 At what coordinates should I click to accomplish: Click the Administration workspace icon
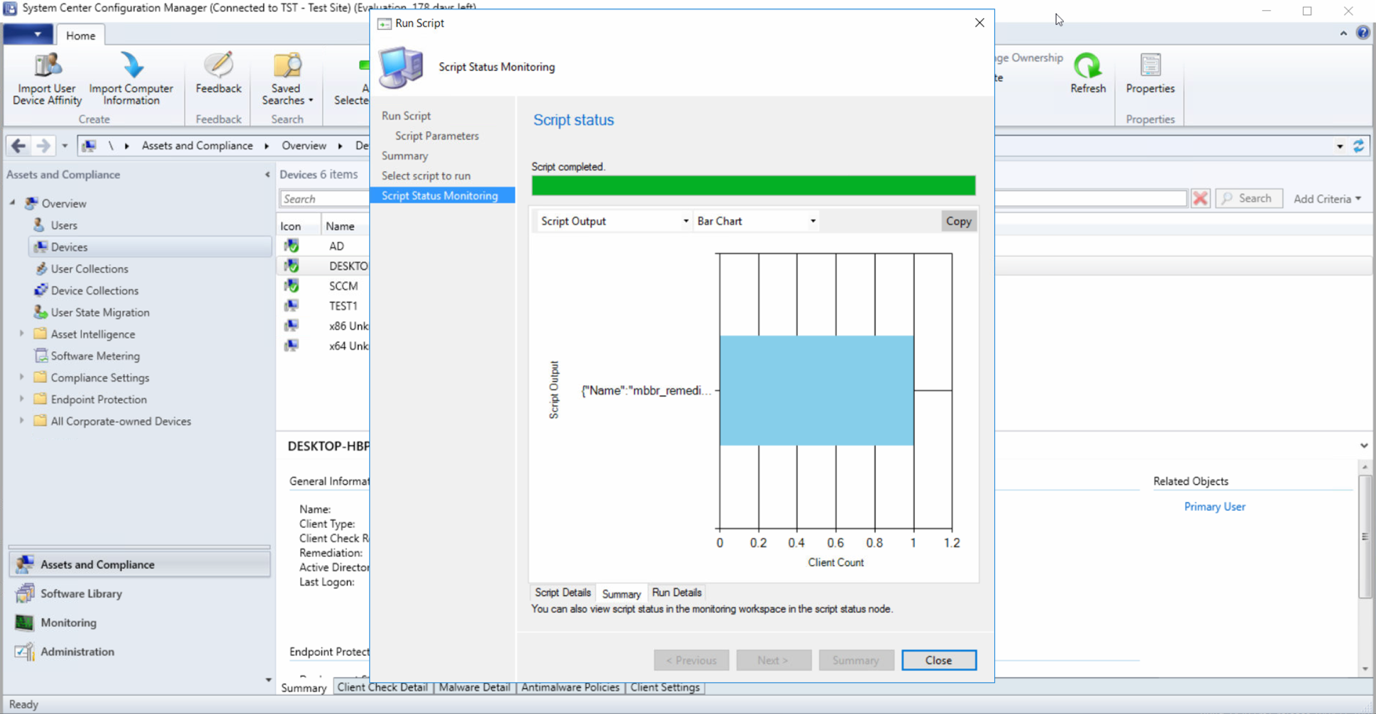click(25, 652)
